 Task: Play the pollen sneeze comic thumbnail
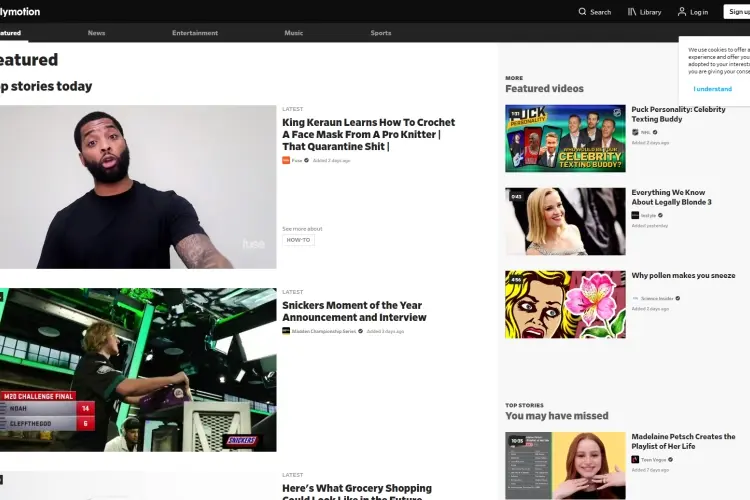(565, 304)
